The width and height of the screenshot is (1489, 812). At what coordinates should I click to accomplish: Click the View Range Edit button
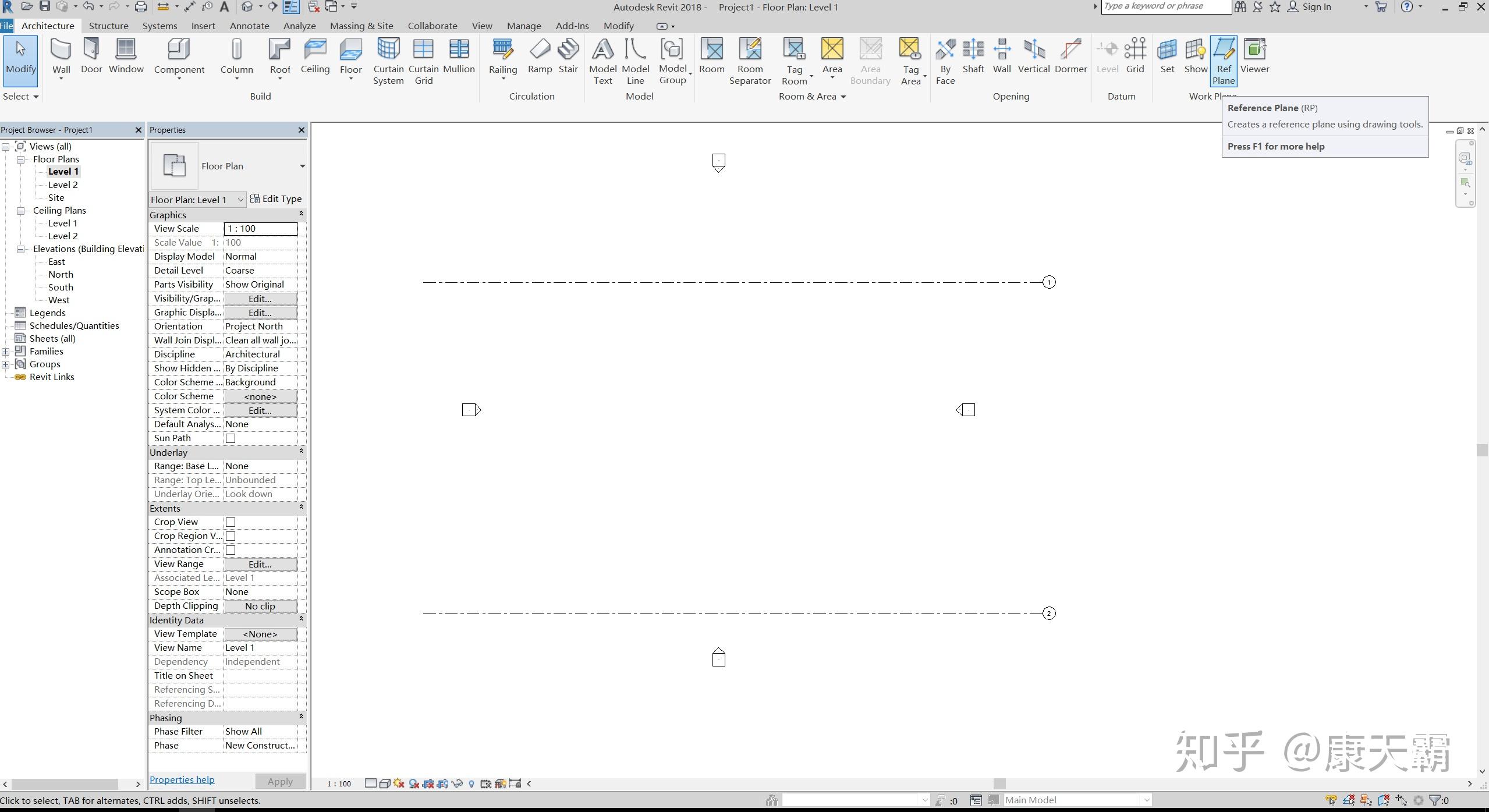coord(260,564)
